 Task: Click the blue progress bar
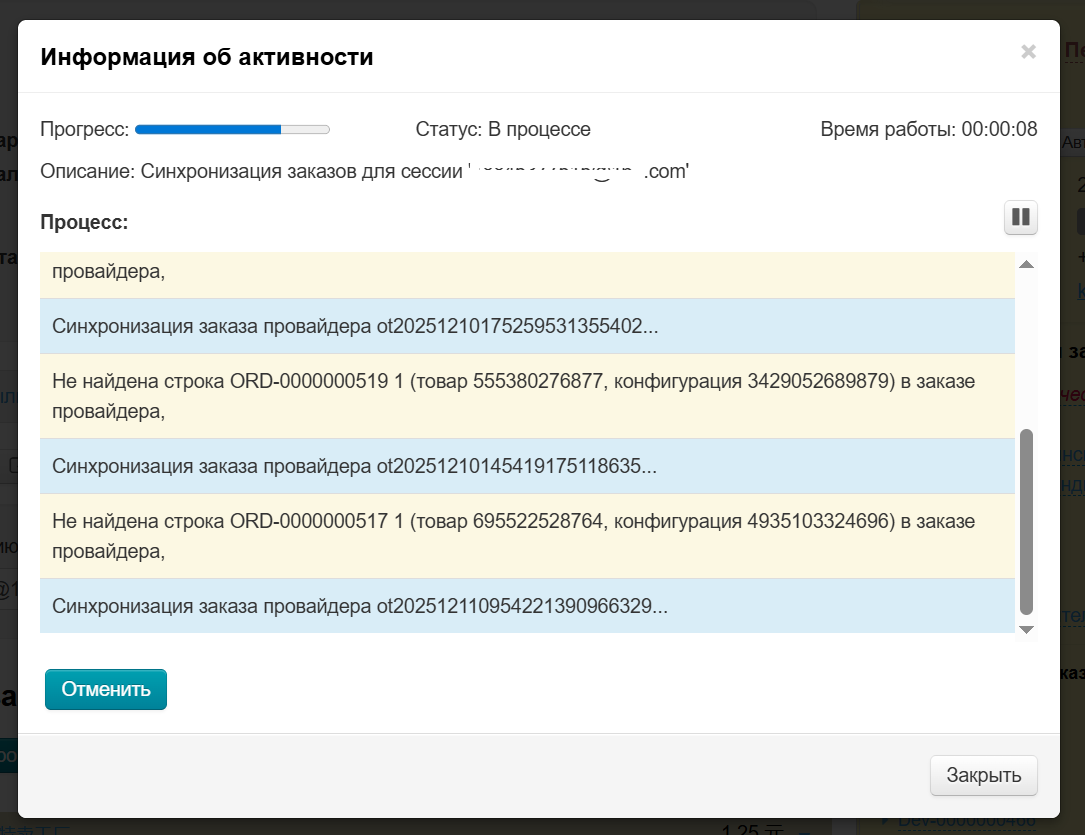click(x=232, y=129)
